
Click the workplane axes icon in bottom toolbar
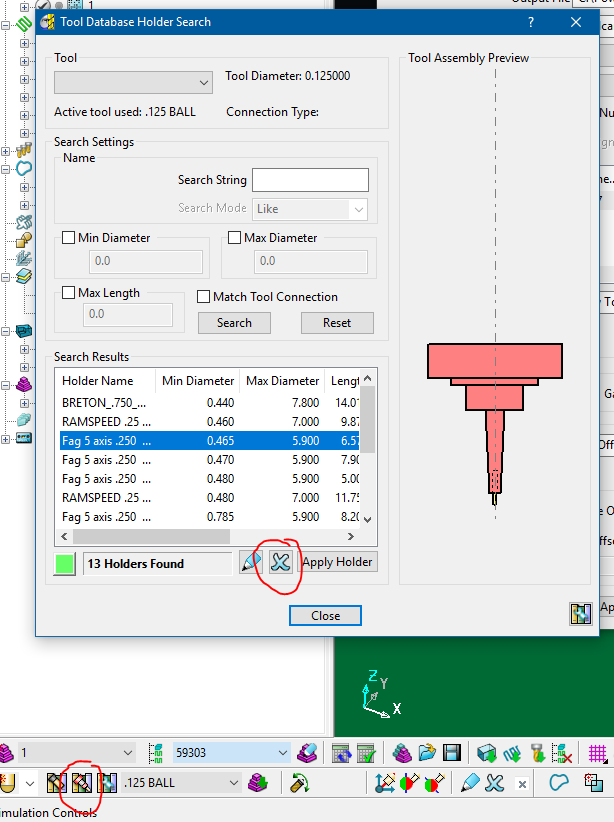click(x=385, y=783)
